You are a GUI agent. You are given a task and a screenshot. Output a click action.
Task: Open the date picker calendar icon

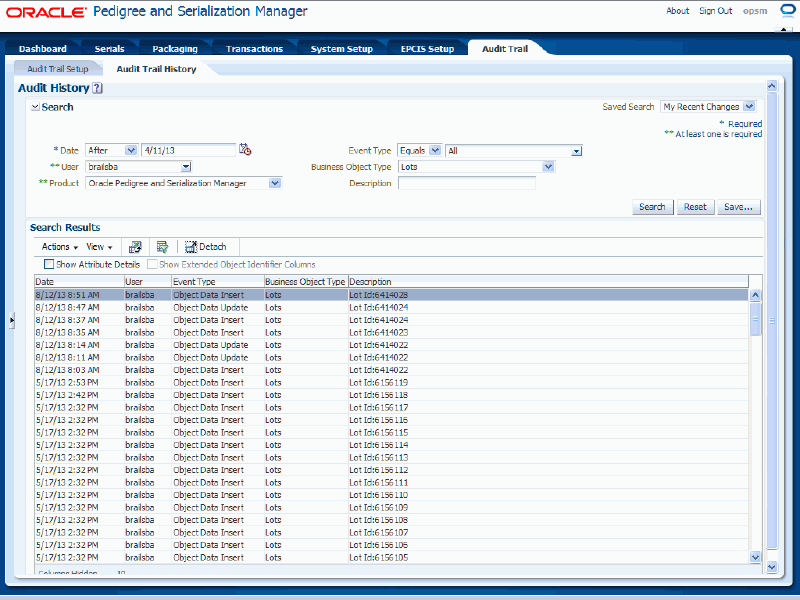pos(245,149)
